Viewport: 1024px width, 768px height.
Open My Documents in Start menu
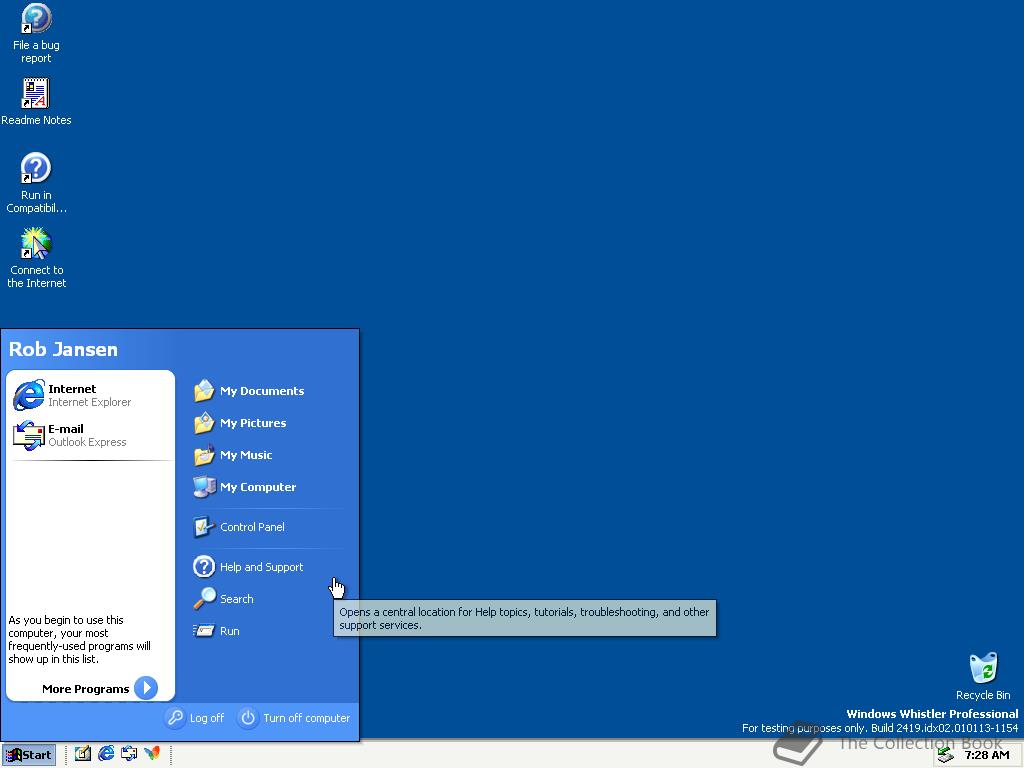click(x=249, y=391)
